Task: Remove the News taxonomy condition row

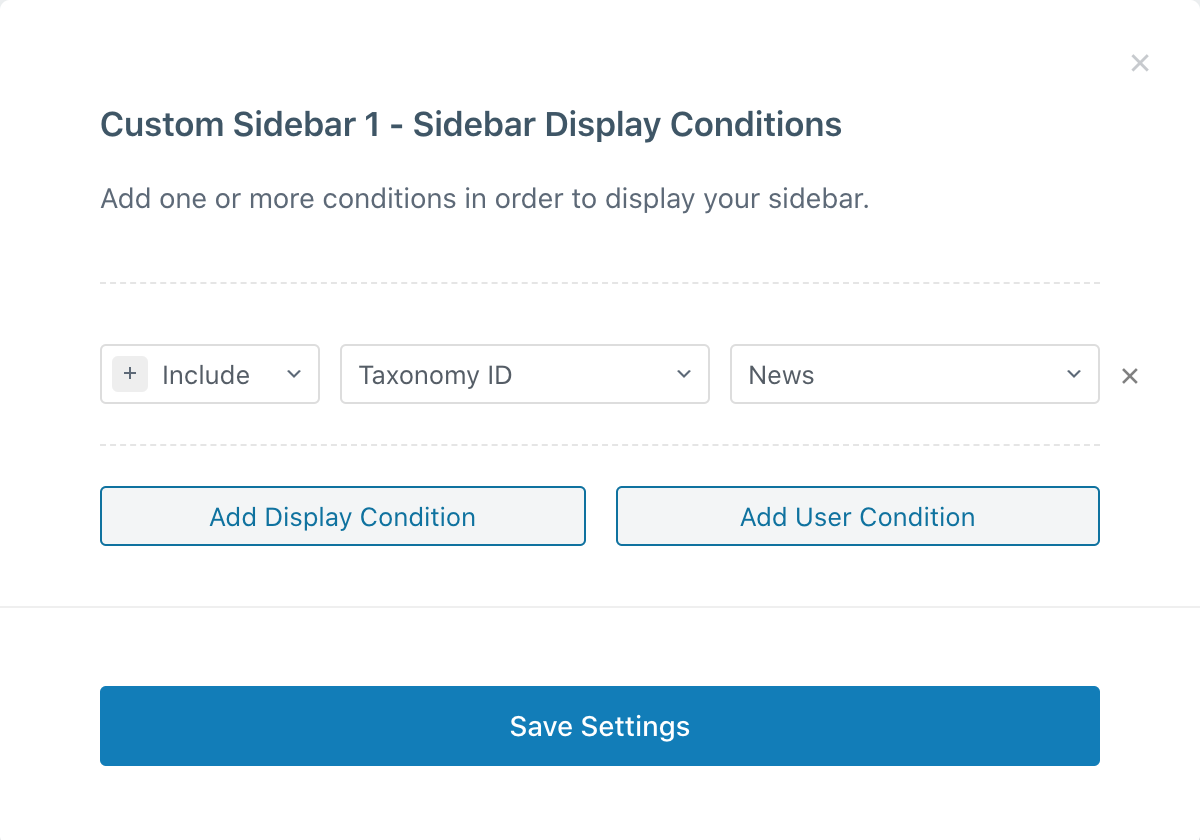Action: 1130,376
